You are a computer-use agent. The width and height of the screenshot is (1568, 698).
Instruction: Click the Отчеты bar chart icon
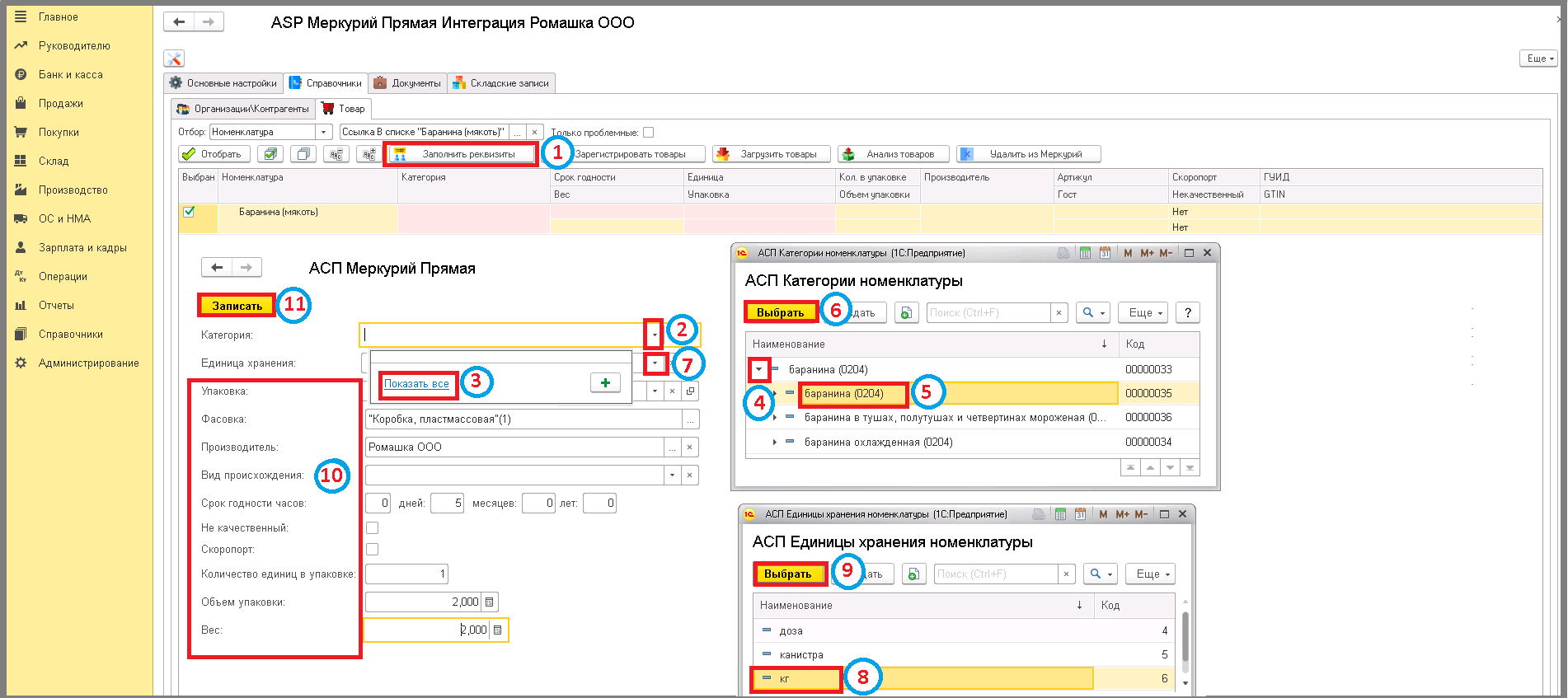coord(21,305)
